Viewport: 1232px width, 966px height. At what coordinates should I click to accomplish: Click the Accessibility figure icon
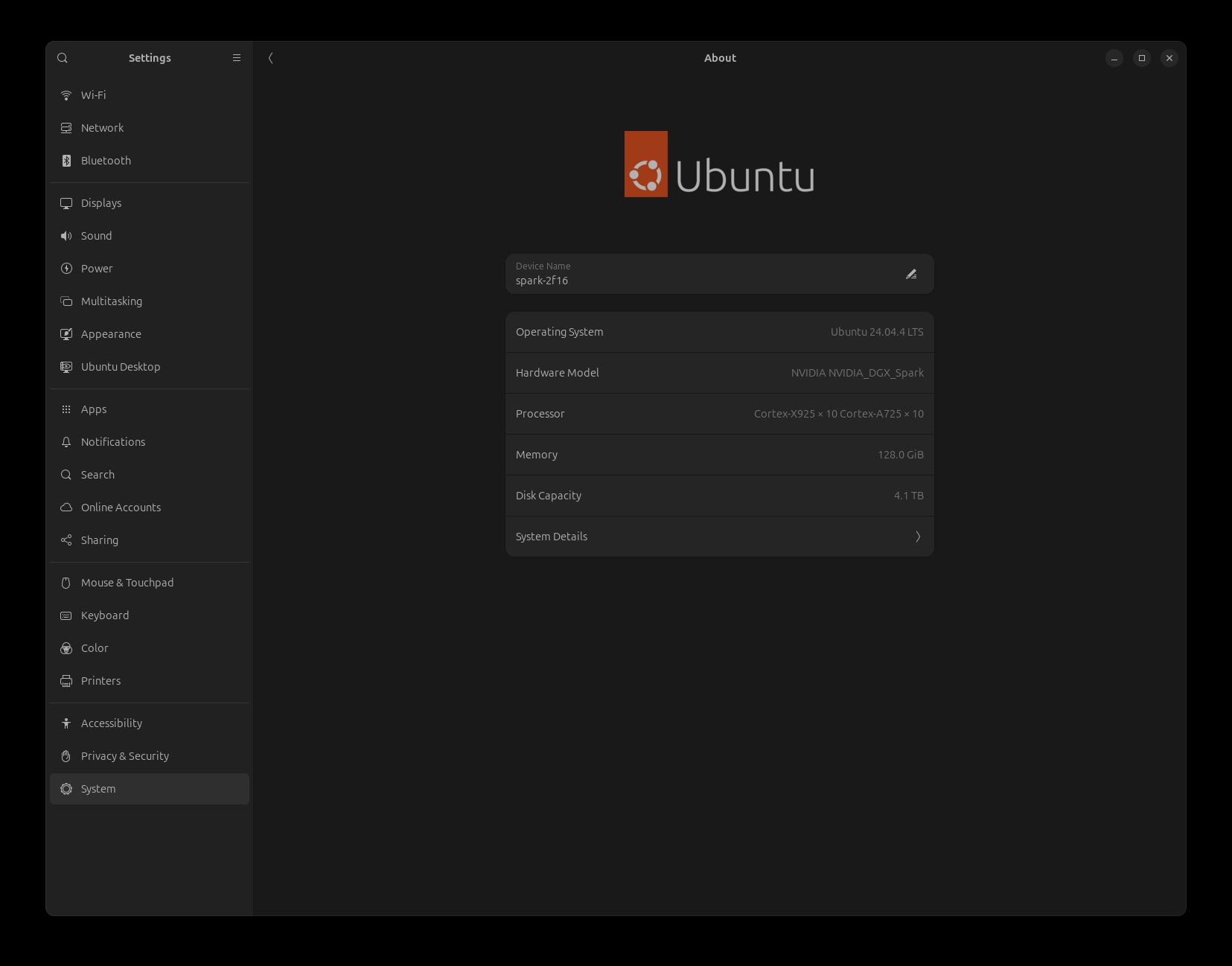tap(66, 723)
